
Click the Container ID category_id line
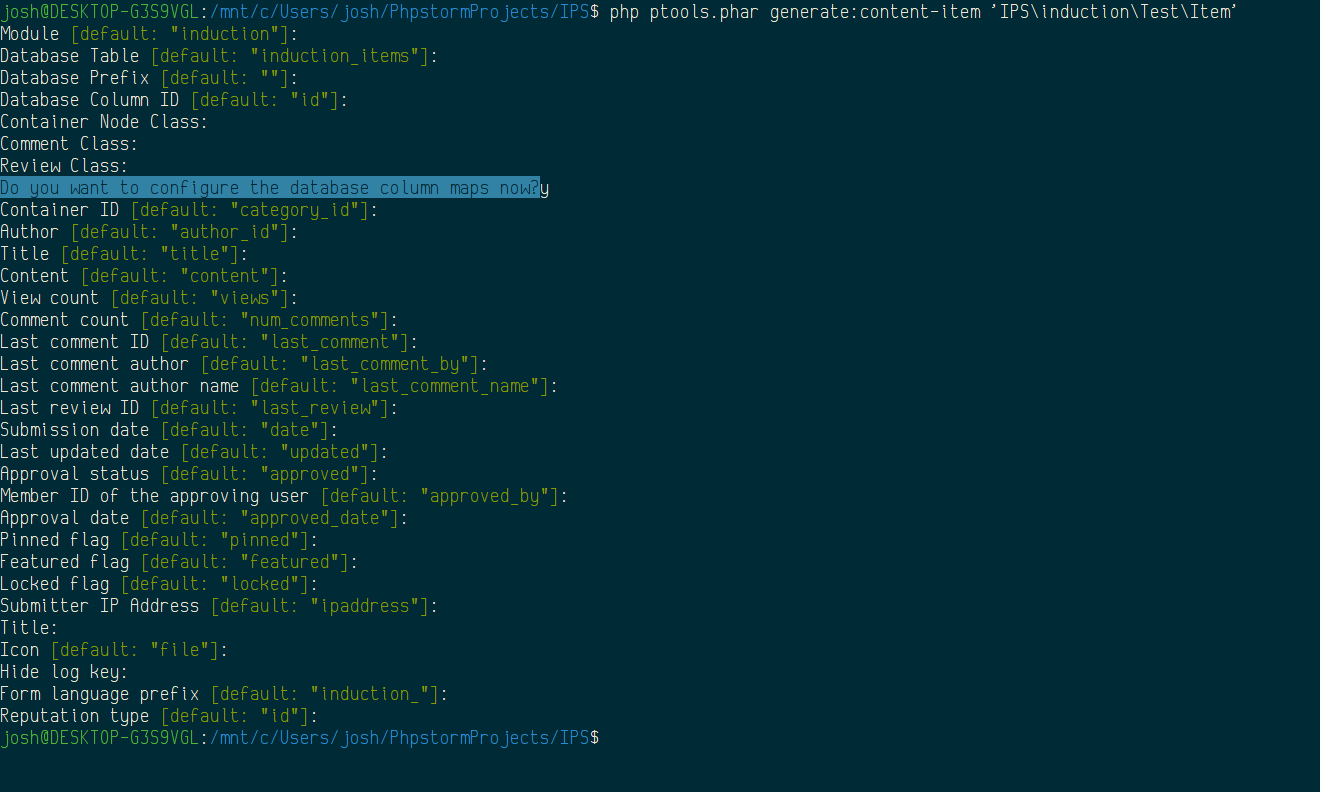tap(189, 210)
